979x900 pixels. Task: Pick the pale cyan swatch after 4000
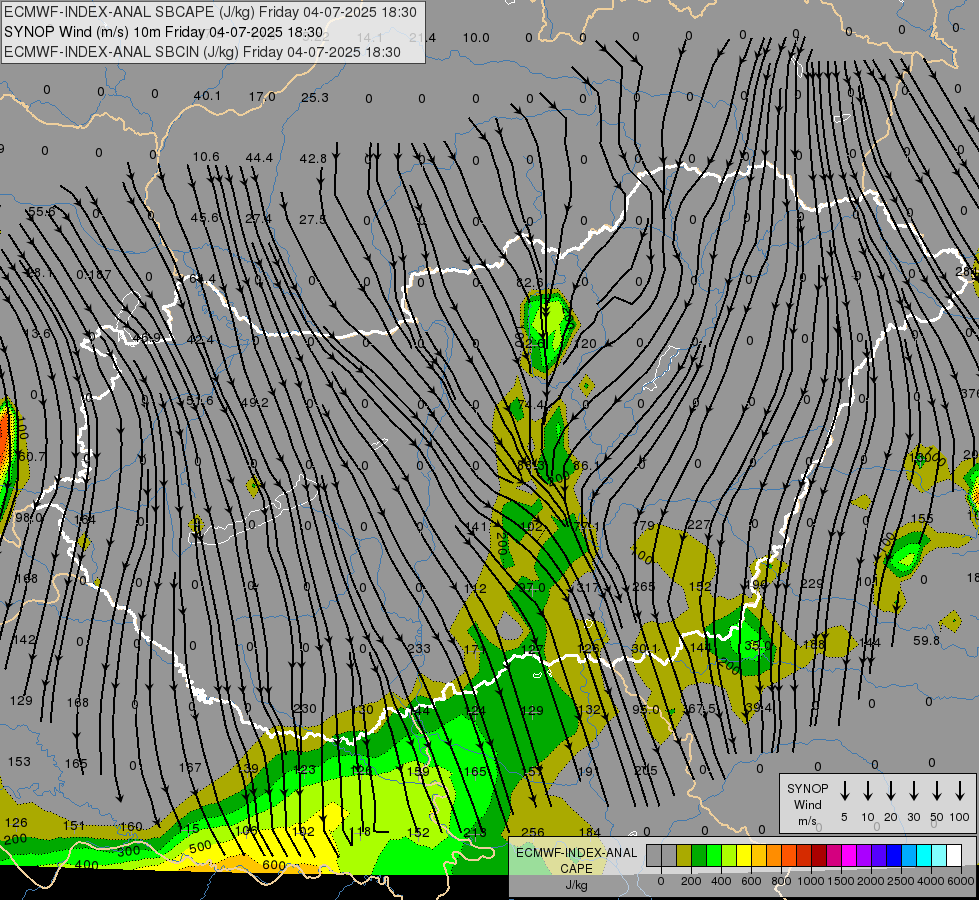pyautogui.click(x=938, y=856)
